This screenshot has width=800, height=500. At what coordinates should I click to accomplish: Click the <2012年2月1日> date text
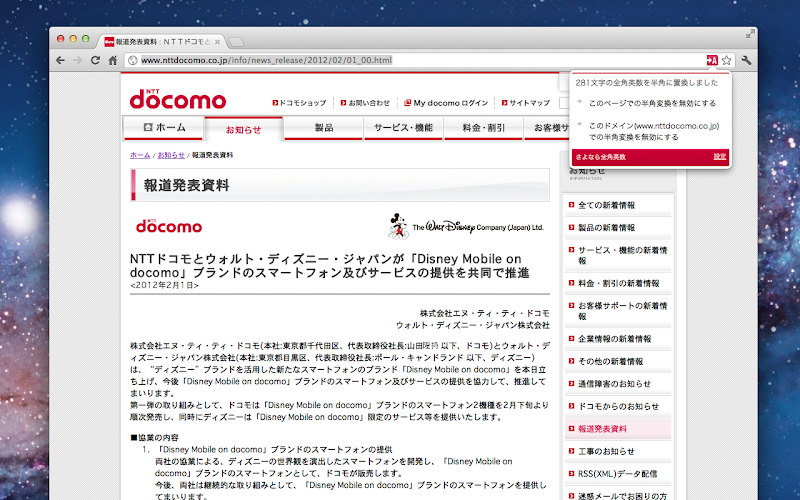[x=164, y=286]
